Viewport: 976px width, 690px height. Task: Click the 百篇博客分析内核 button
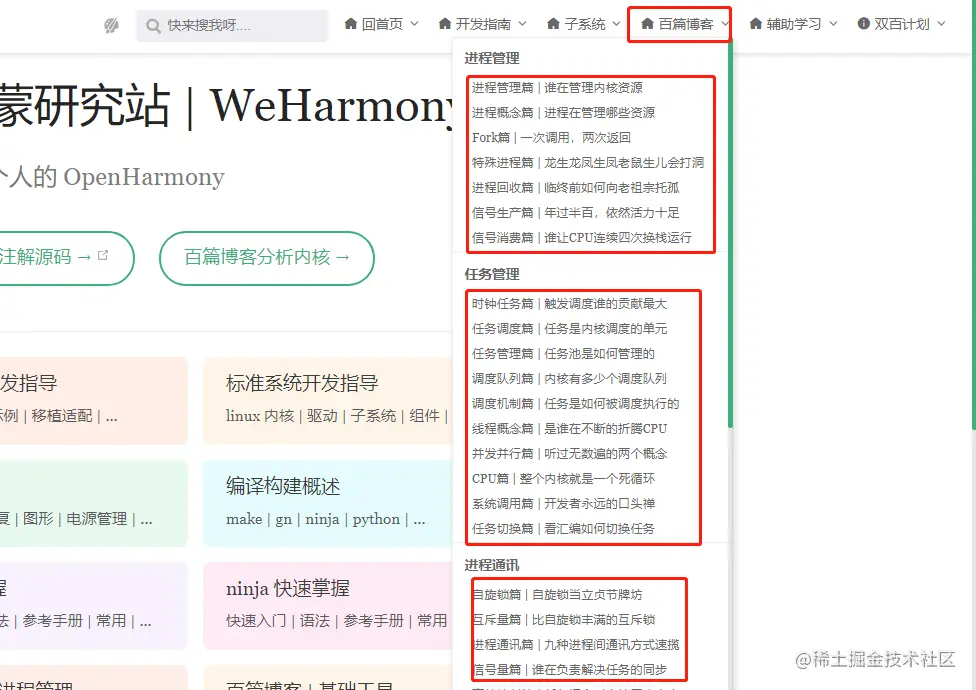[266, 258]
